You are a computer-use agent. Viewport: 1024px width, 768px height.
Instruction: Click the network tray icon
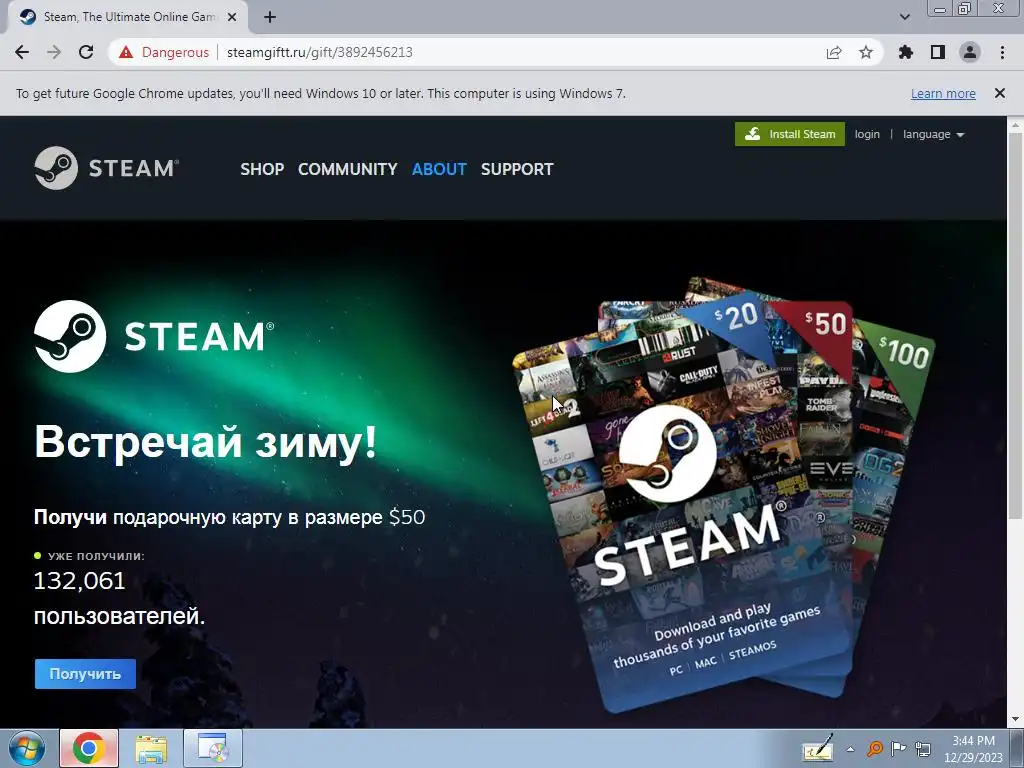click(923, 748)
